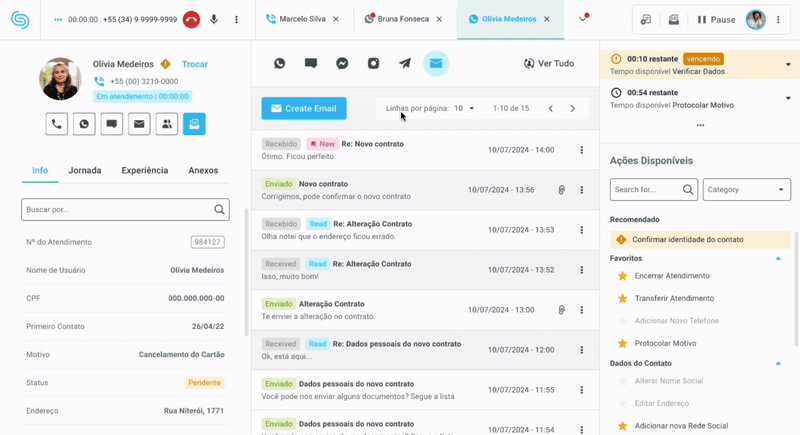Toggle favorite star for Adicionar Novo Telefone

623,321
